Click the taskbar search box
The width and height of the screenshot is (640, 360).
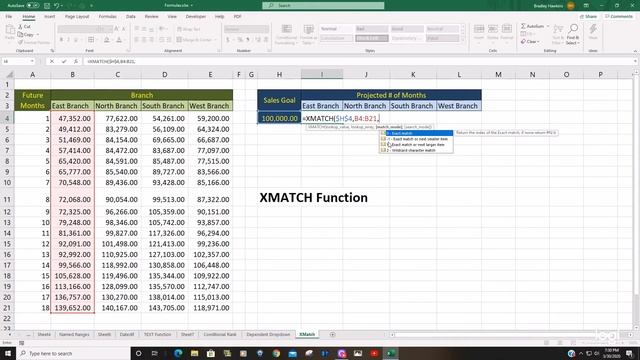coord(73,353)
